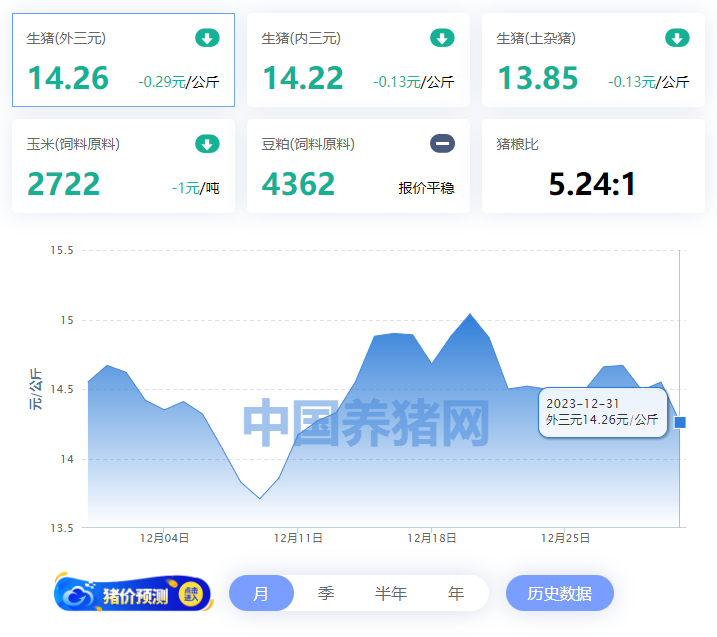717x637 pixels.
Task: Click the 5.24:1 ratio value
Action: coord(592,184)
